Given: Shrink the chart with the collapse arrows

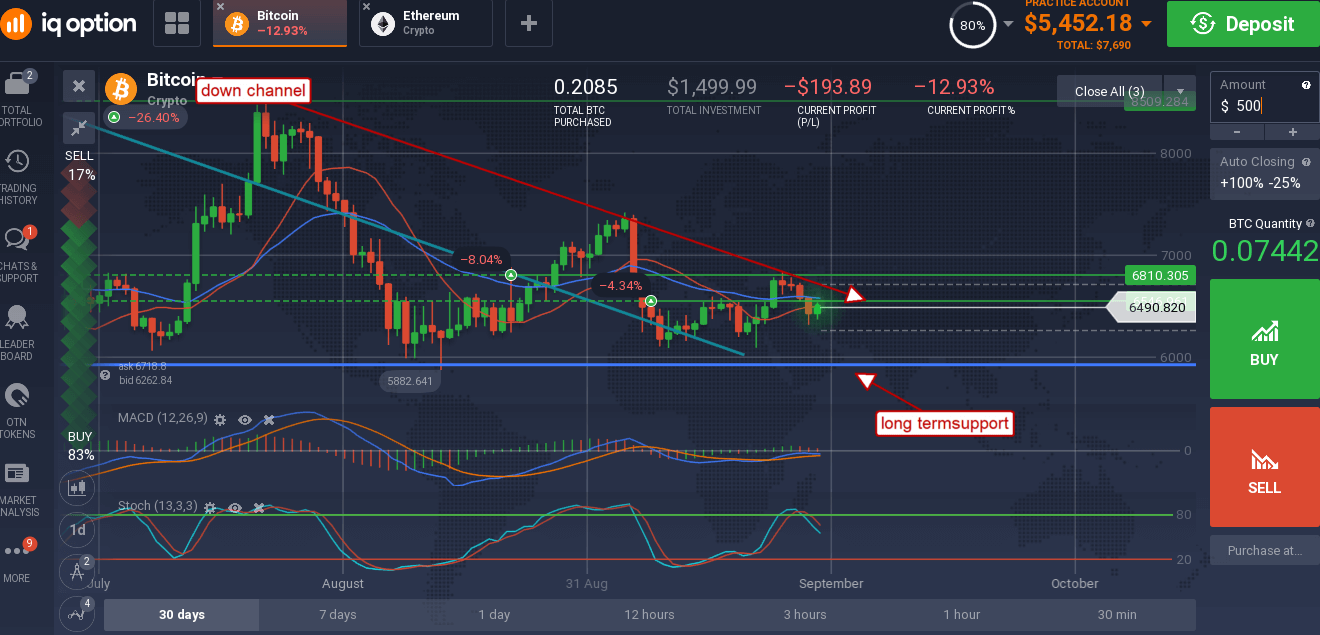Looking at the screenshot, I should click(79, 127).
